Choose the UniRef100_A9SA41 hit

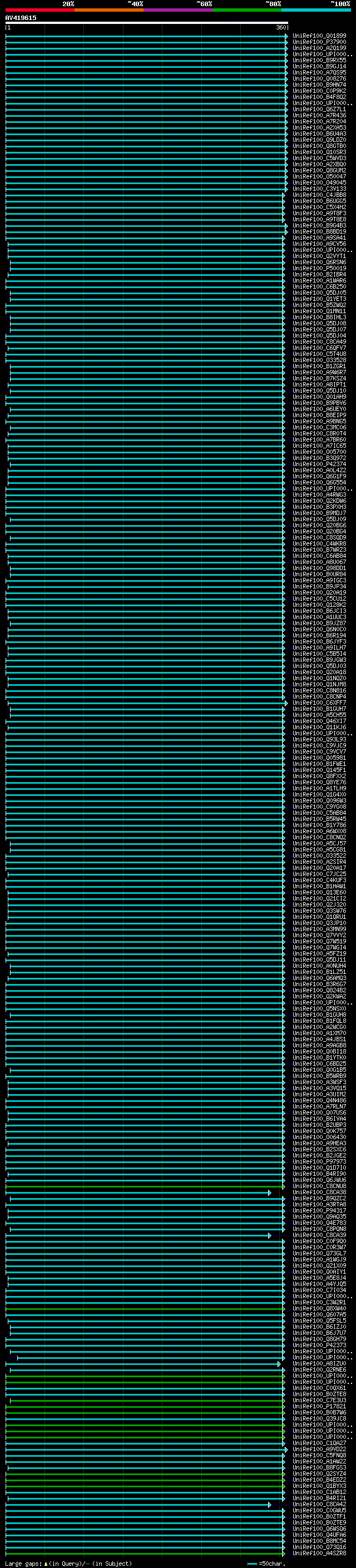[x=319, y=238]
